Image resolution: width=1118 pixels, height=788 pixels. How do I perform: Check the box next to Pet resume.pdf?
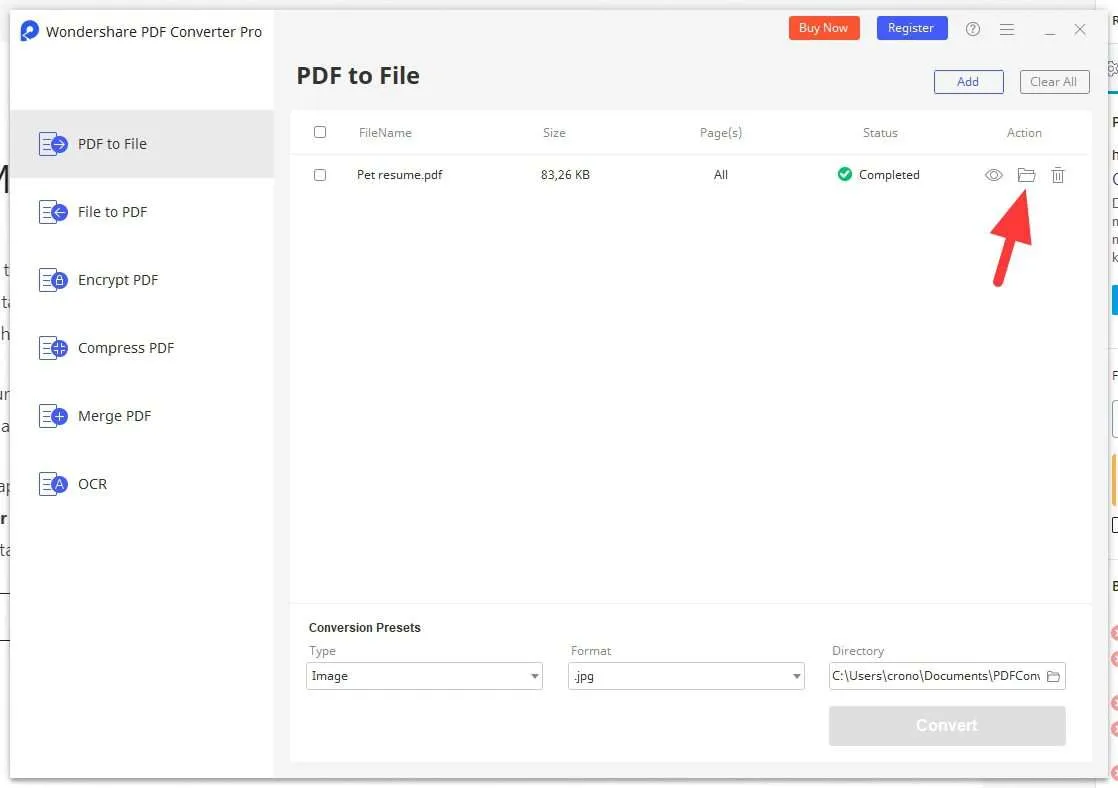(x=320, y=175)
